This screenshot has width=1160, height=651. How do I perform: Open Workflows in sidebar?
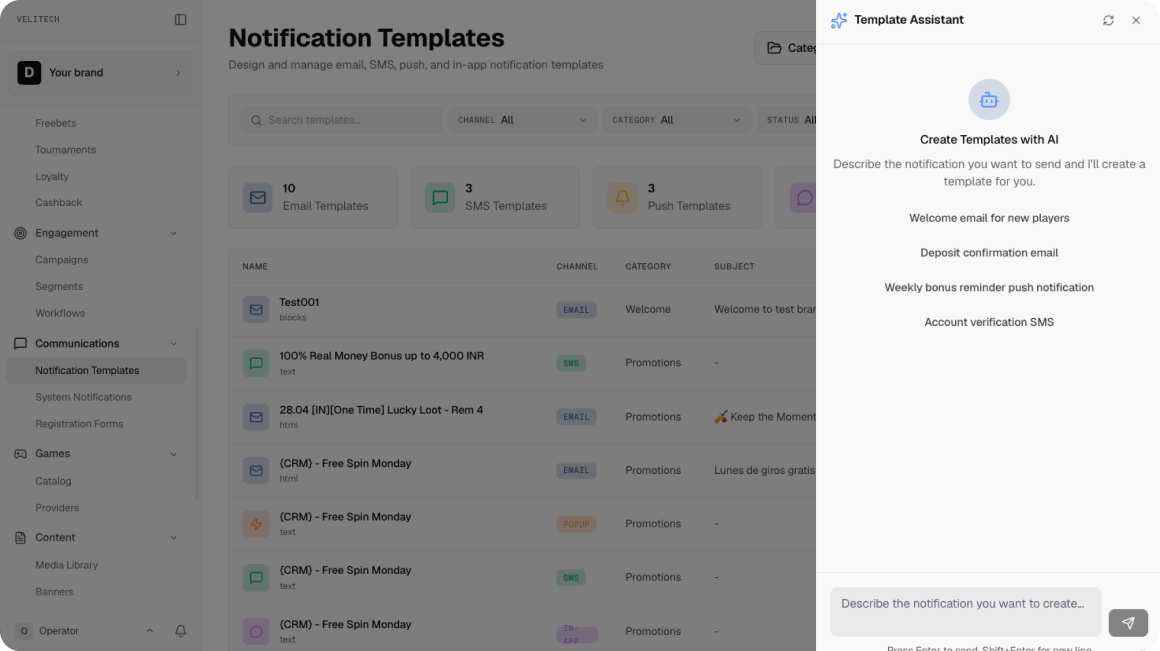pos(60,313)
